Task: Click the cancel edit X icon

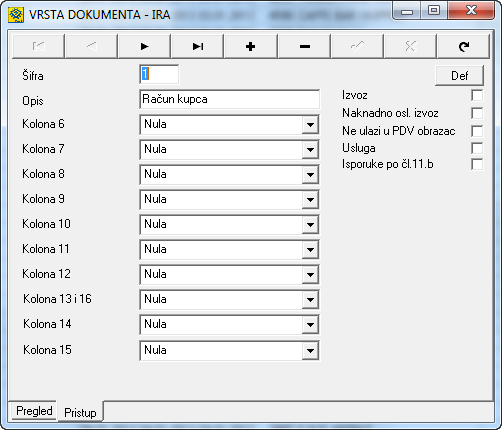Action: (410, 46)
